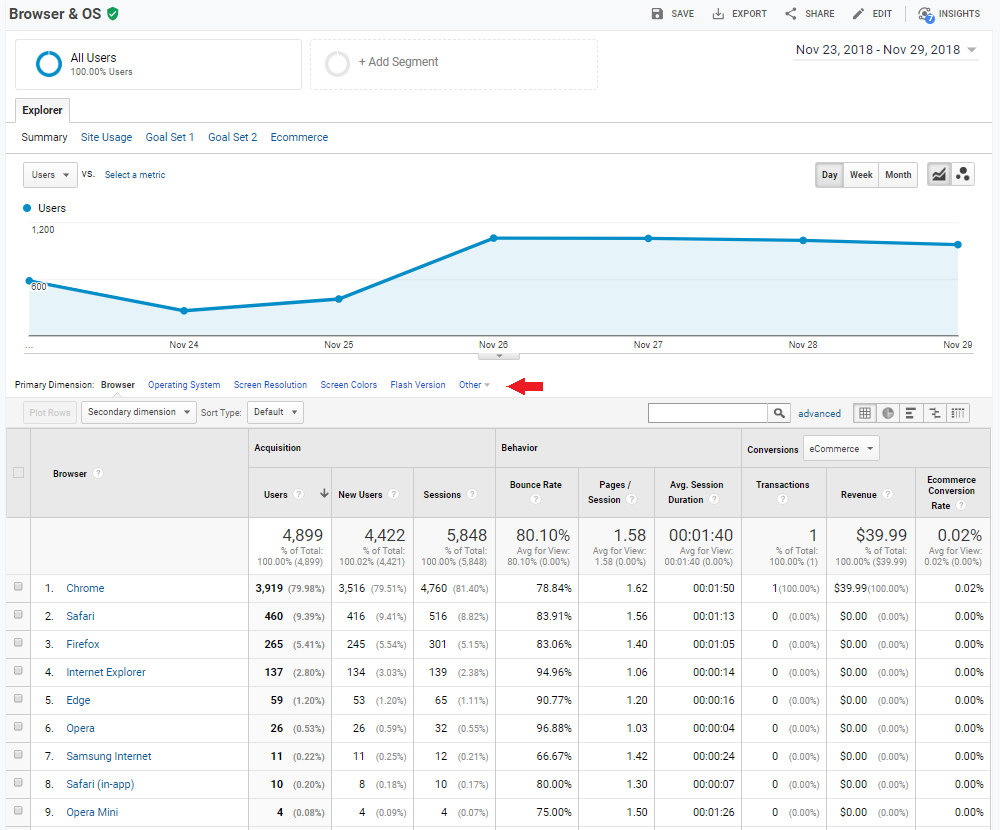
Task: Switch to the Ecommerce tab
Action: click(x=299, y=137)
